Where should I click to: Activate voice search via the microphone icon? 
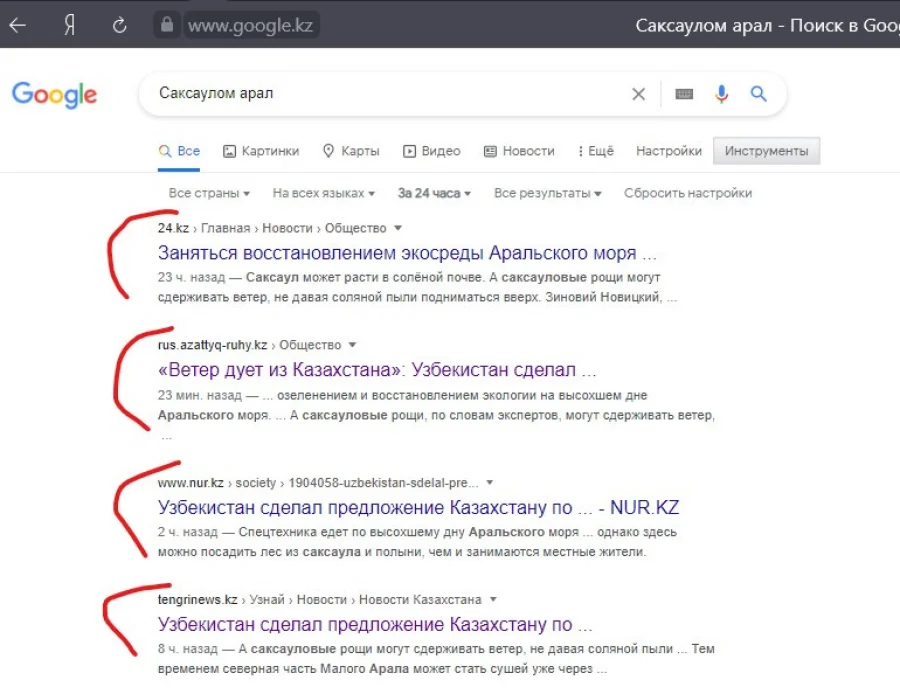click(721, 93)
